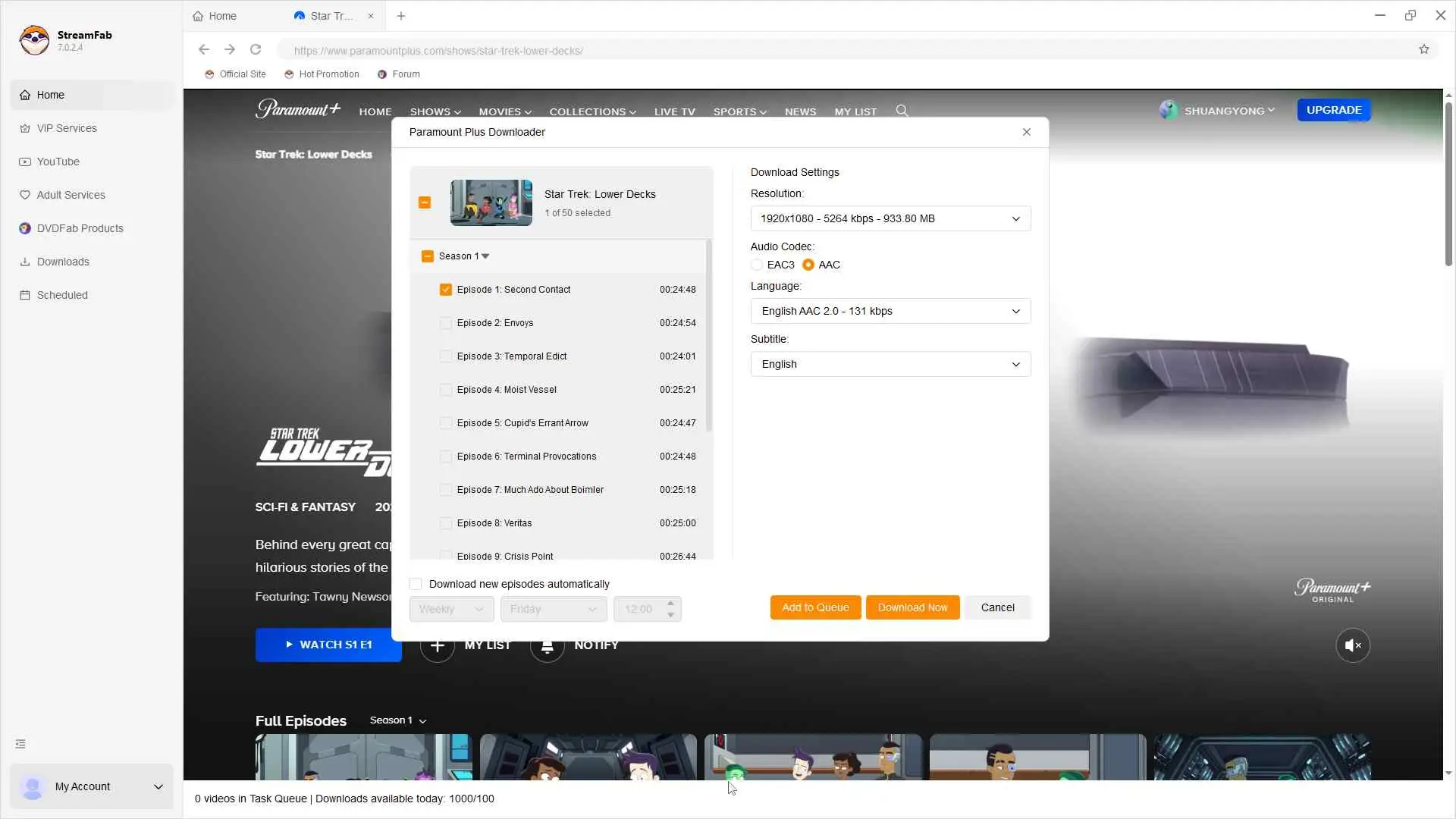Click the Star Trek Lower Decks thumbnail
Viewport: 1456px width, 819px height.
(x=491, y=202)
